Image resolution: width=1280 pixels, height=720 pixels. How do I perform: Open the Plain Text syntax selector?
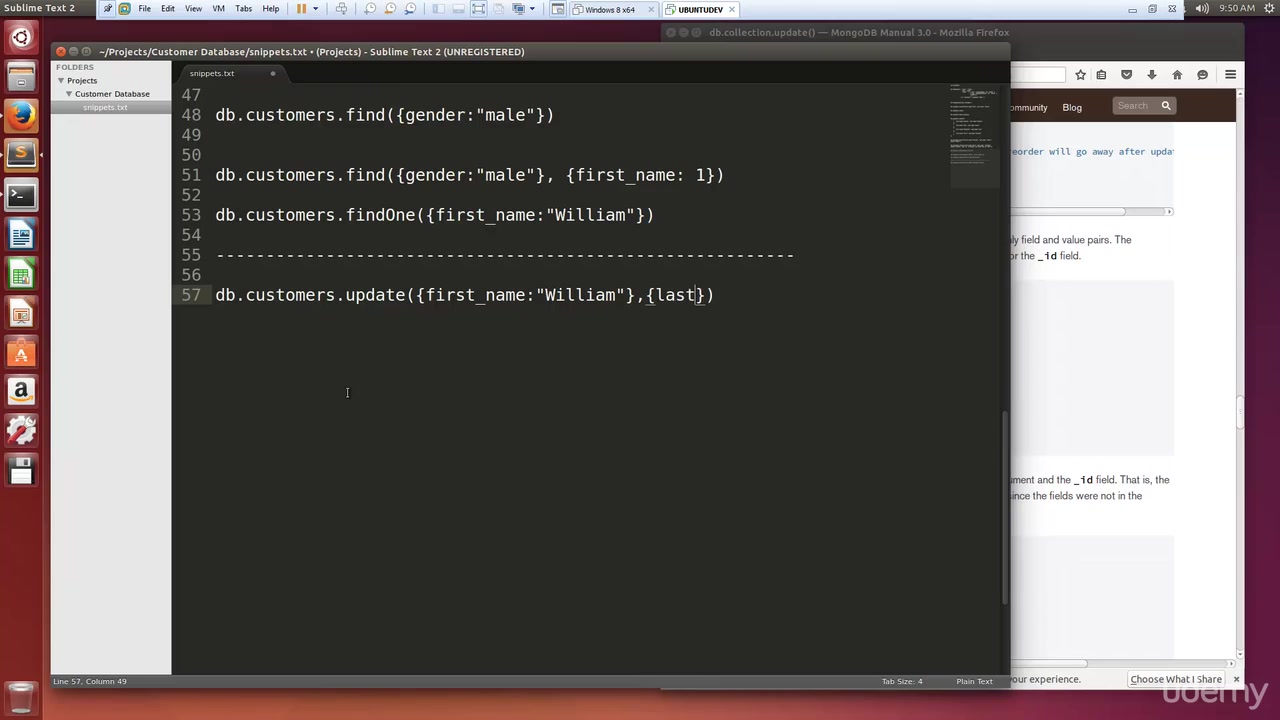tap(974, 681)
